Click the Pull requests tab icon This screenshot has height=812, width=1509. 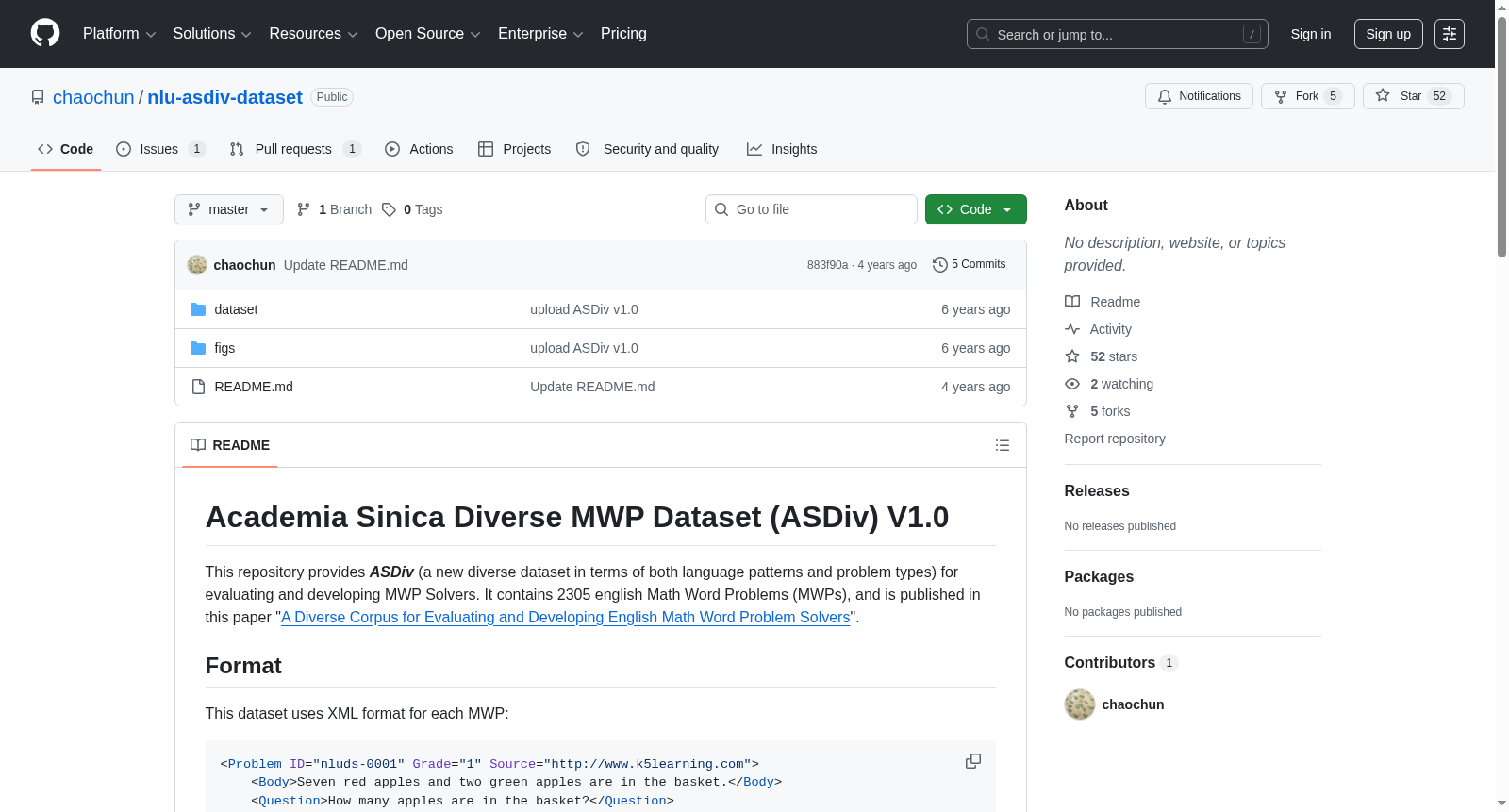(237, 149)
